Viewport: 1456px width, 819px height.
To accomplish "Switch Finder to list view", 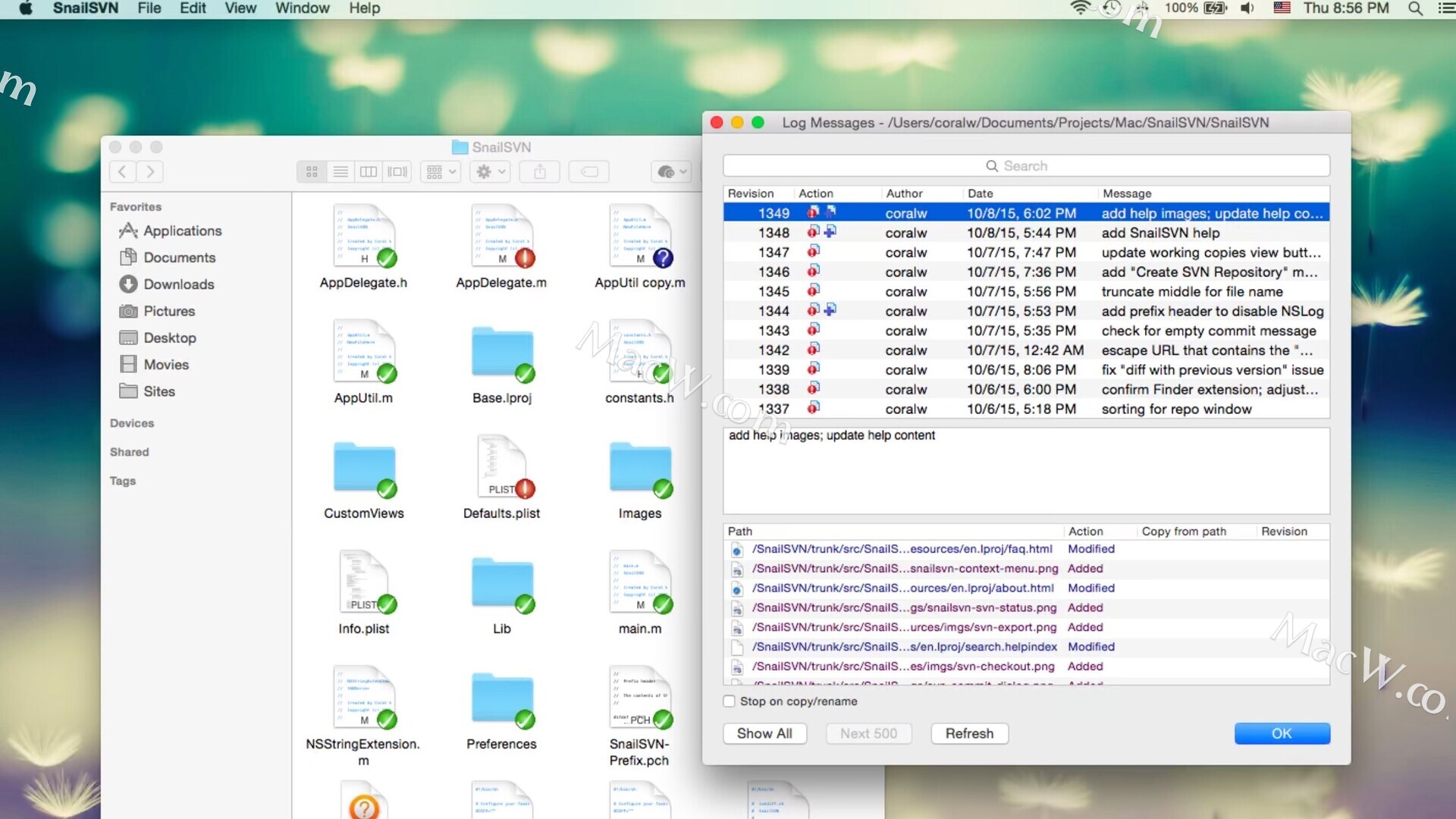I will point(340,172).
